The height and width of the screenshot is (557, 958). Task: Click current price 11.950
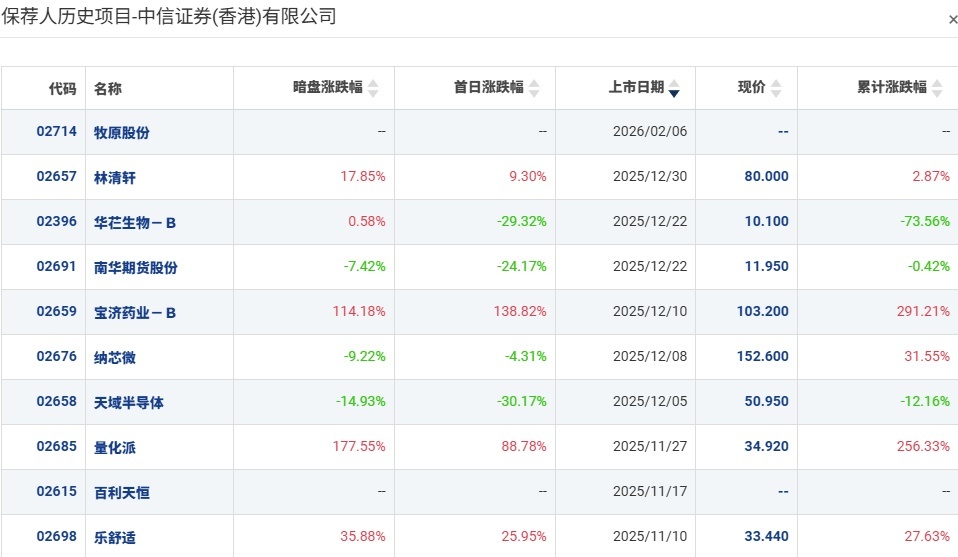pyautogui.click(x=766, y=266)
